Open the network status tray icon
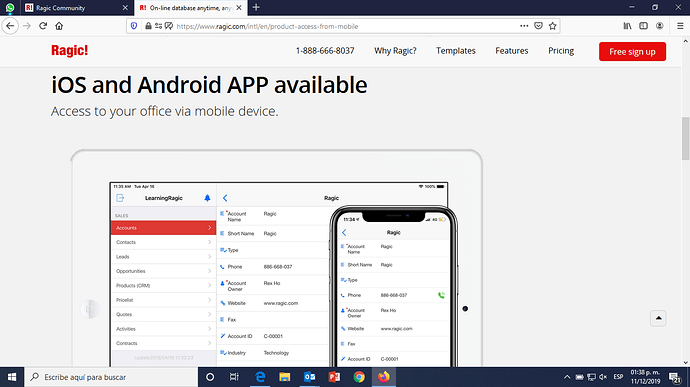 (x=591, y=377)
